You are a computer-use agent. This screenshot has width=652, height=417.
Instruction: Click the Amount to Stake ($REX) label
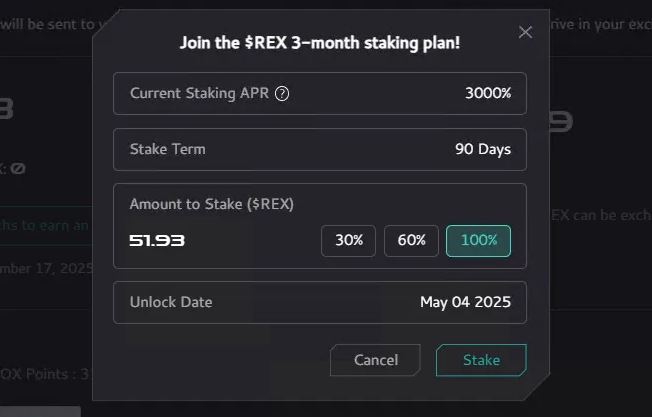click(211, 204)
